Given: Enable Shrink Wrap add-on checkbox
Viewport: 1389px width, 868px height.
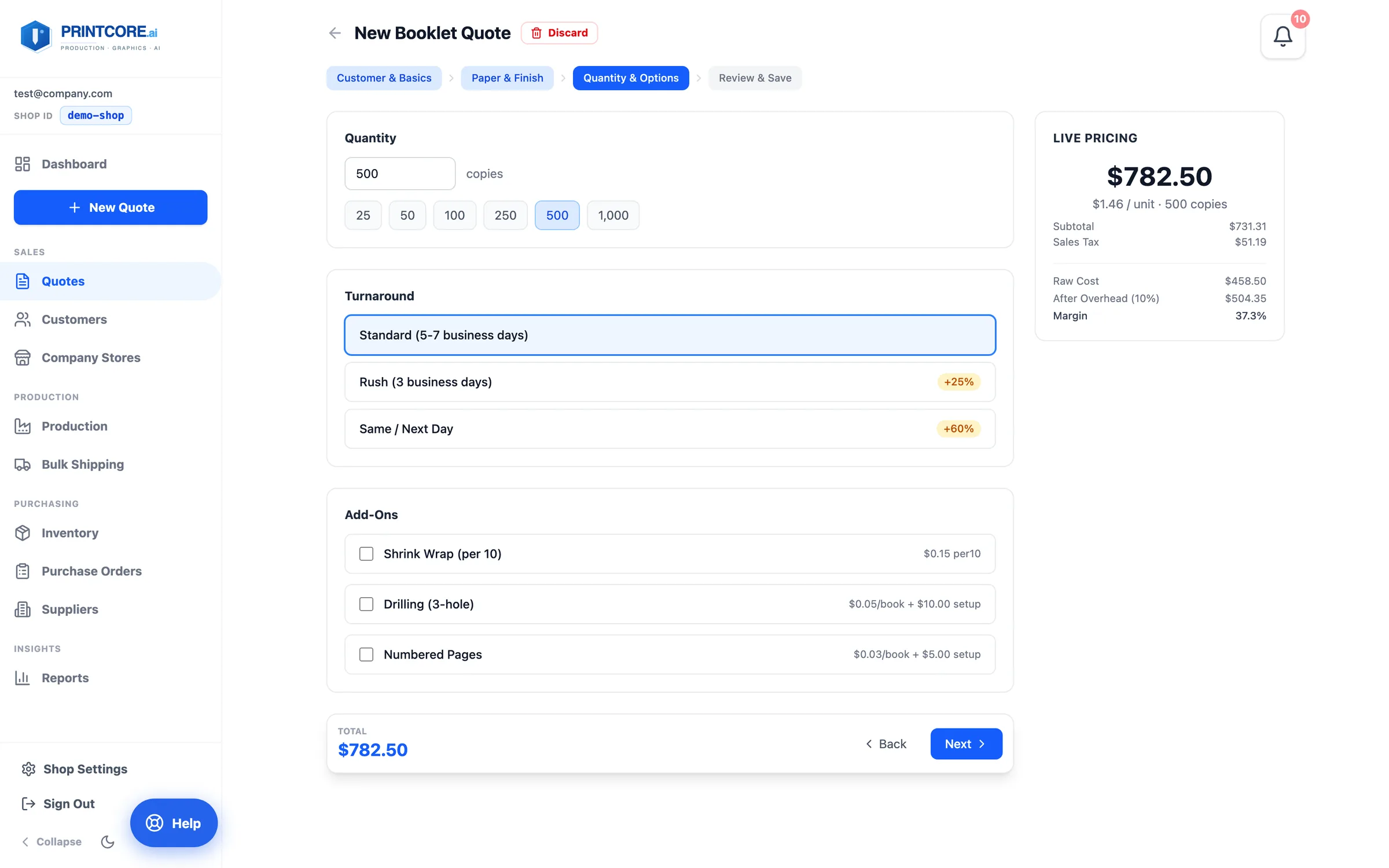Looking at the screenshot, I should click(366, 554).
